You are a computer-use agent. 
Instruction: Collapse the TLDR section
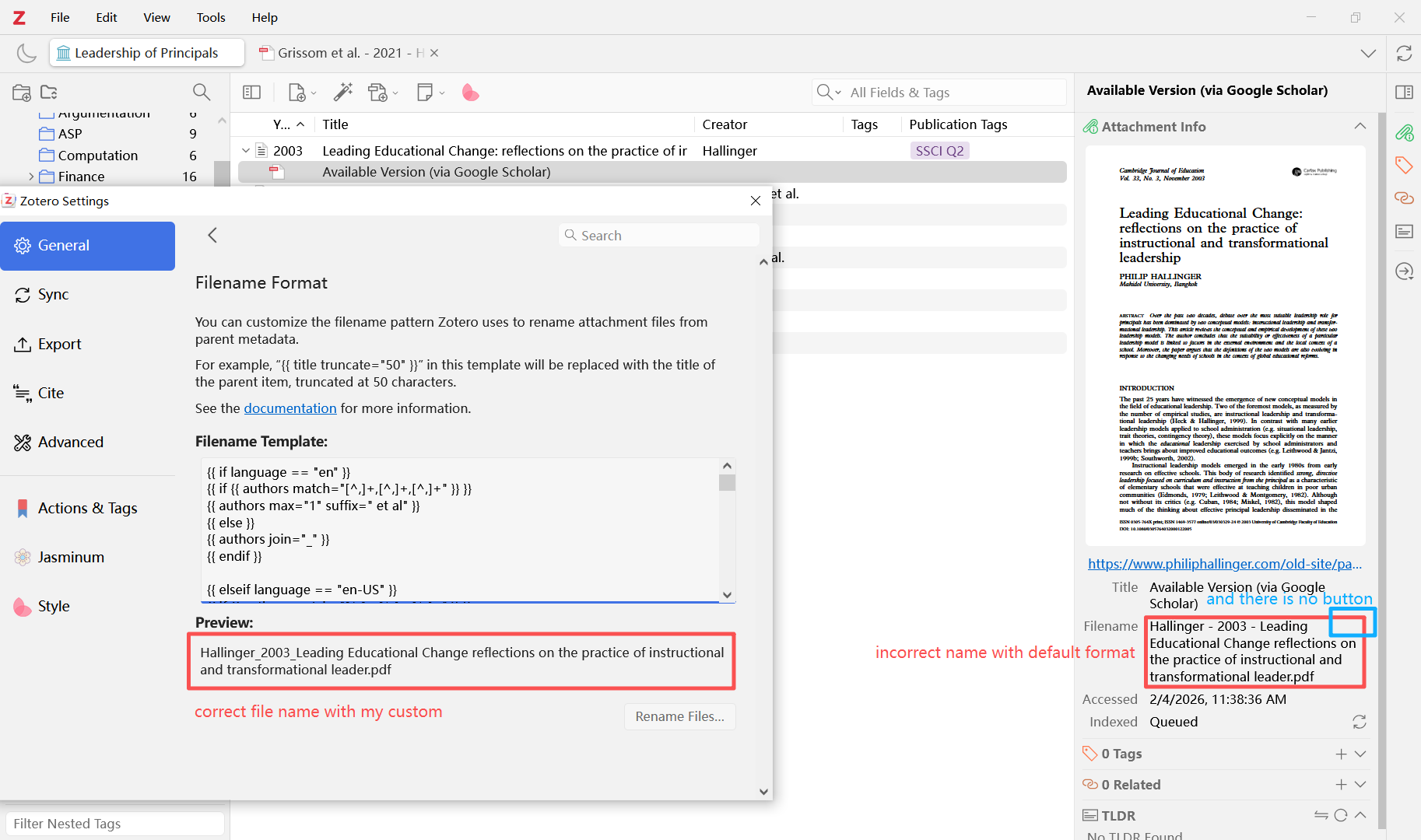(x=1360, y=815)
